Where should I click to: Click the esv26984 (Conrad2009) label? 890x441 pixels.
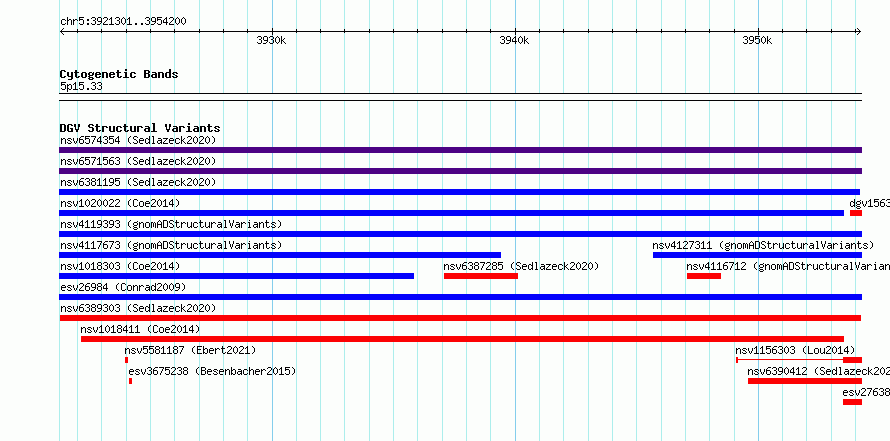(123, 287)
